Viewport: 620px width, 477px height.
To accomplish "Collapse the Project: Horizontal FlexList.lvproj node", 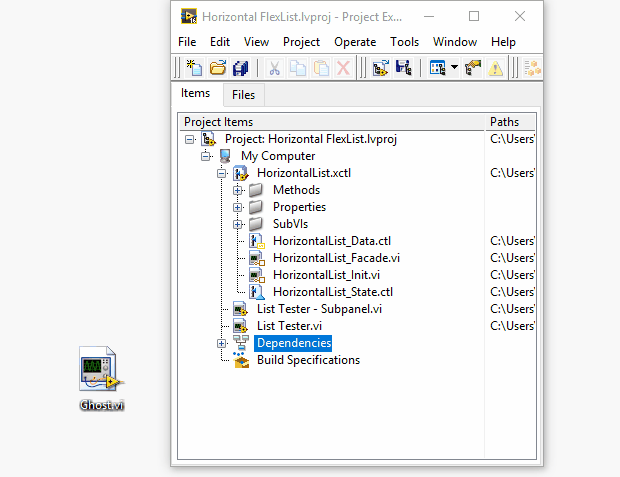I will tap(190, 139).
